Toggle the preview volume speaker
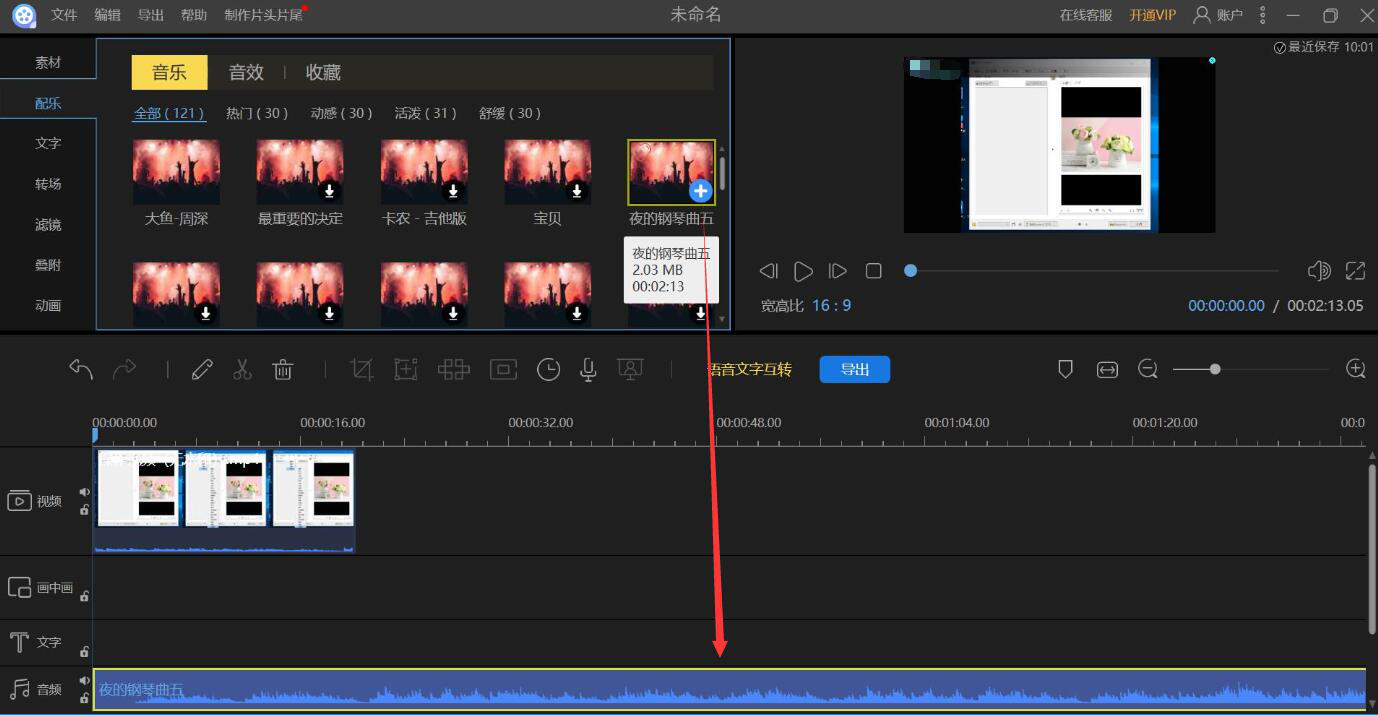The image size is (1378, 715). tap(1319, 271)
